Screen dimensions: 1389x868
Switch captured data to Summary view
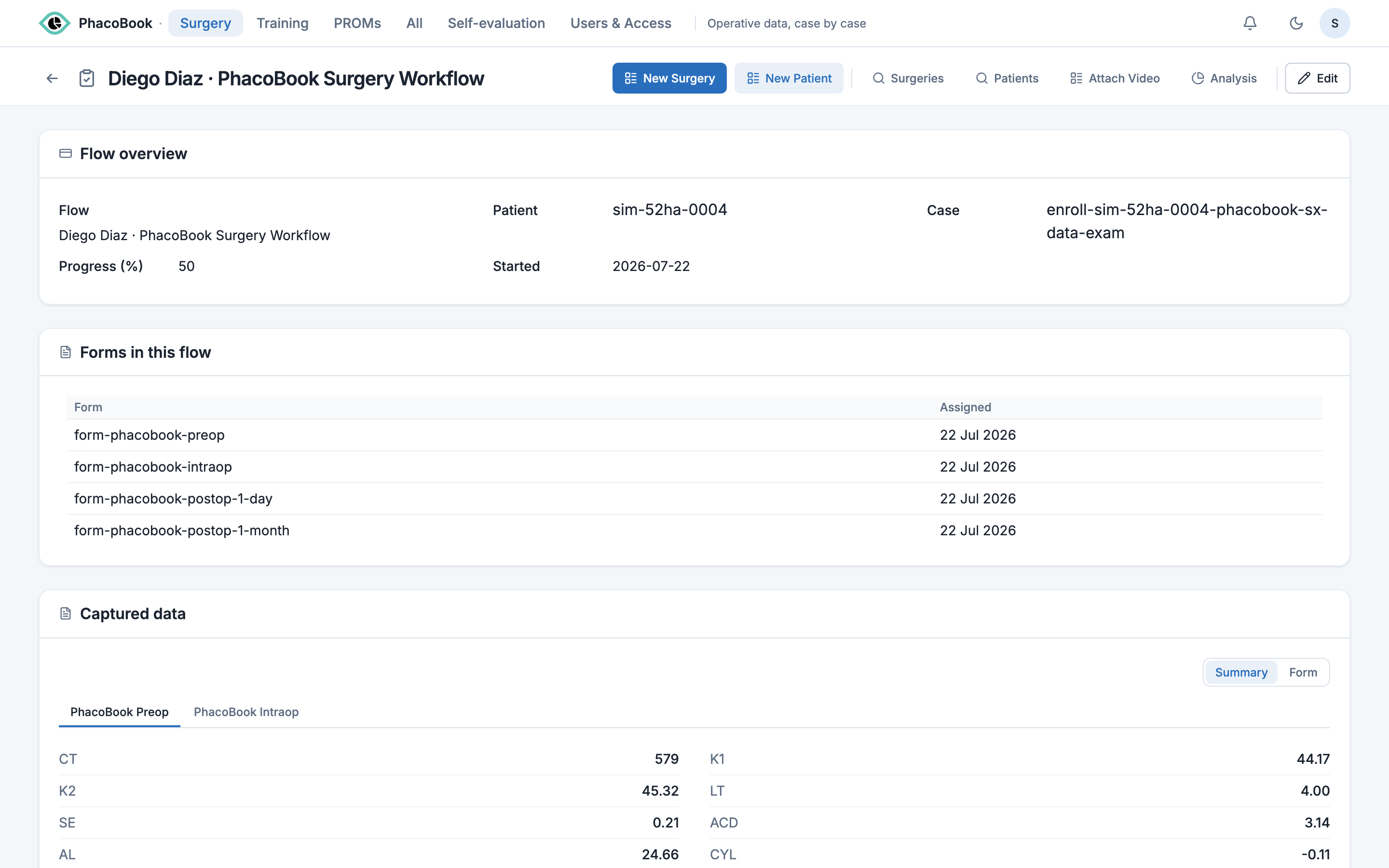pyautogui.click(x=1241, y=672)
